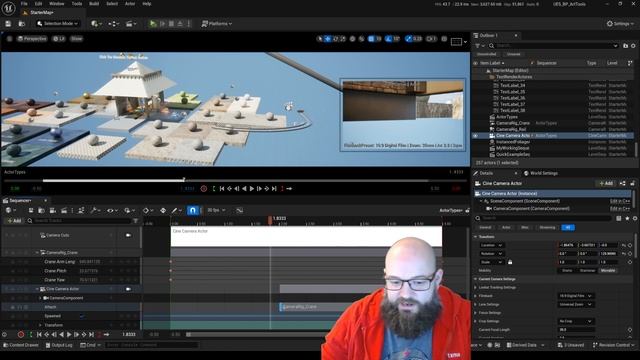
Task: Click the Sequencer bottom record button
Action: (x=21, y=335)
